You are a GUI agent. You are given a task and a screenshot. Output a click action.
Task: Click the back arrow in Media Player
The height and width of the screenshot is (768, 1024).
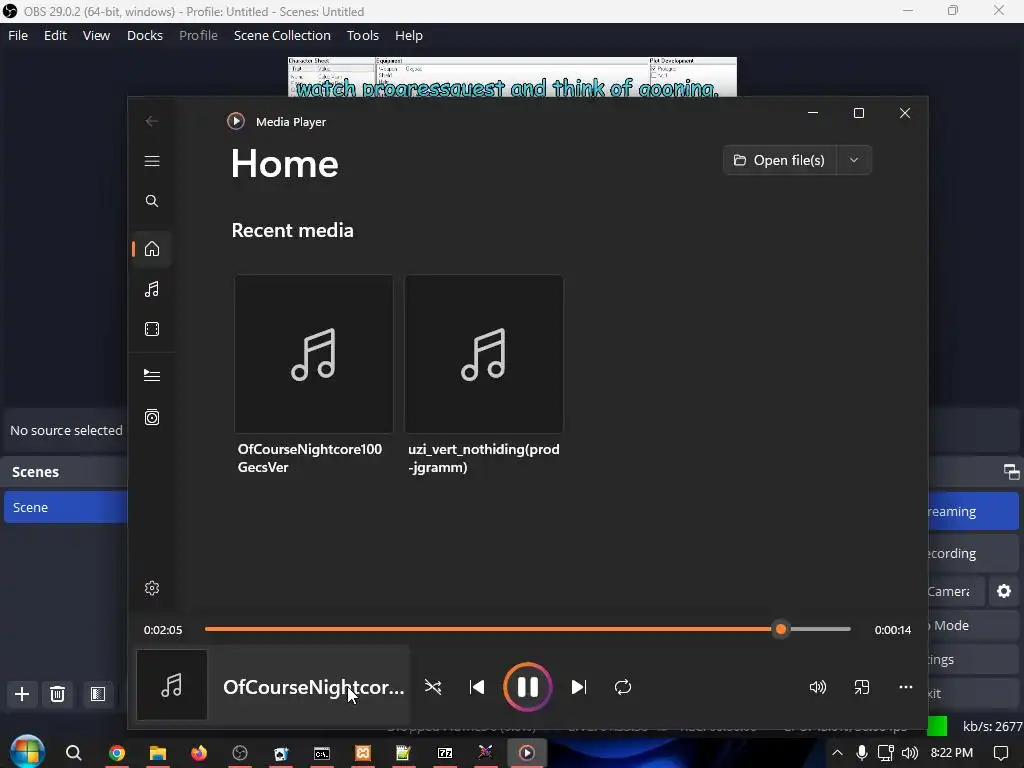click(152, 121)
